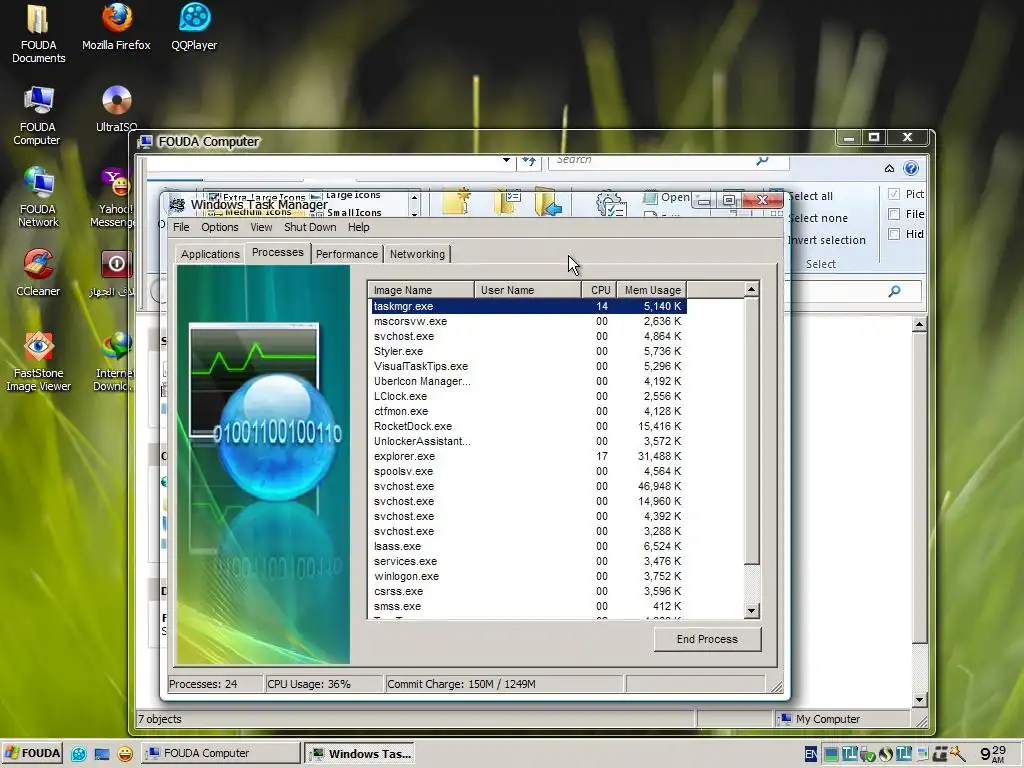Click the blue Help icon in FOUDA Computer window
This screenshot has height=768, width=1024.
[x=911, y=168]
